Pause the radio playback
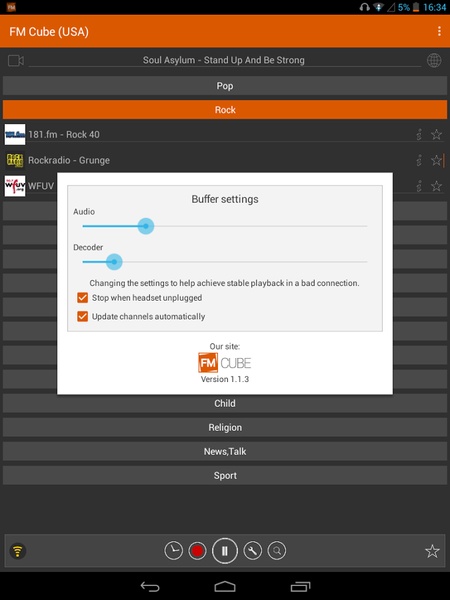This screenshot has width=450, height=600. coord(225,551)
